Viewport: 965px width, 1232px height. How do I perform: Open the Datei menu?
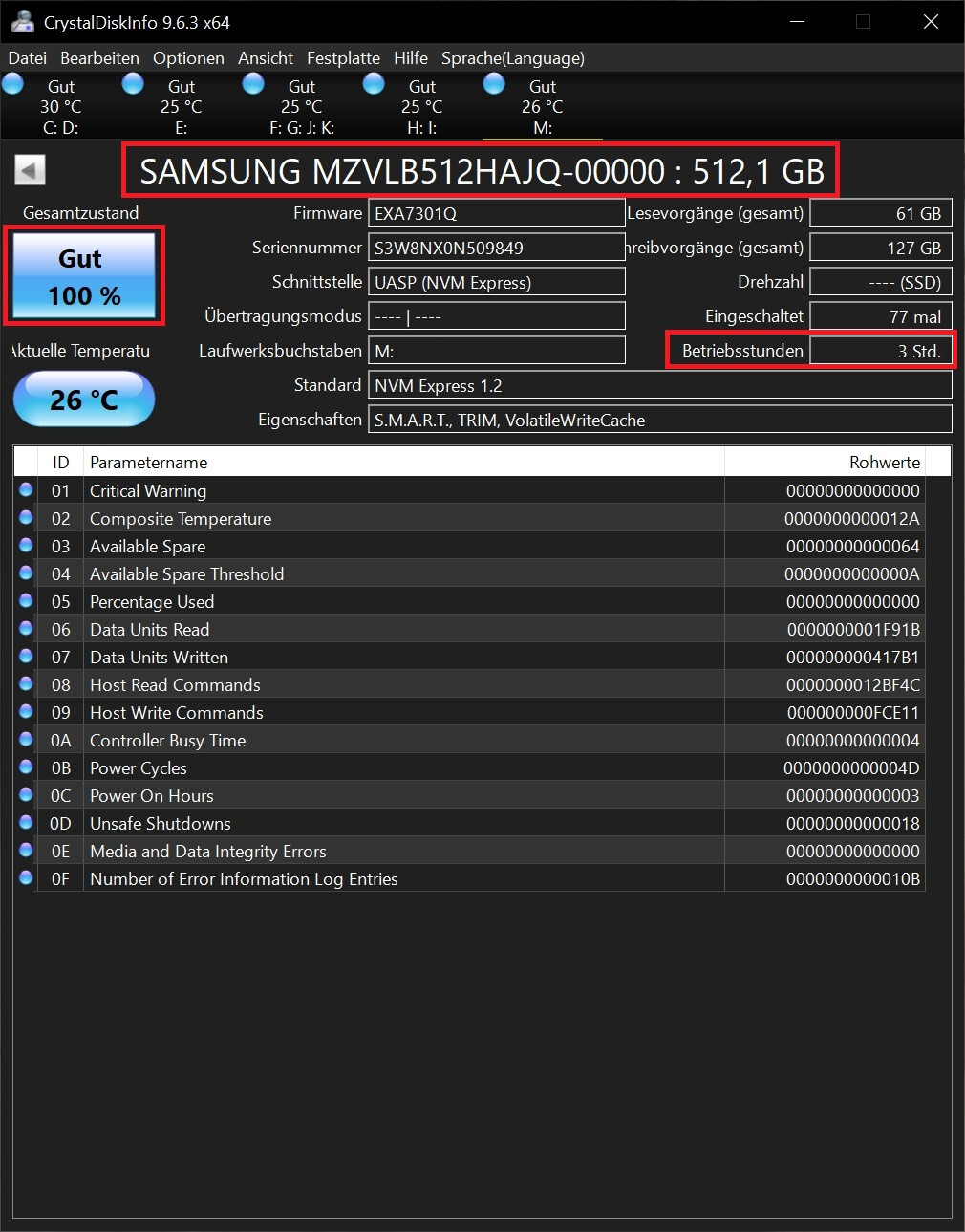(x=28, y=58)
